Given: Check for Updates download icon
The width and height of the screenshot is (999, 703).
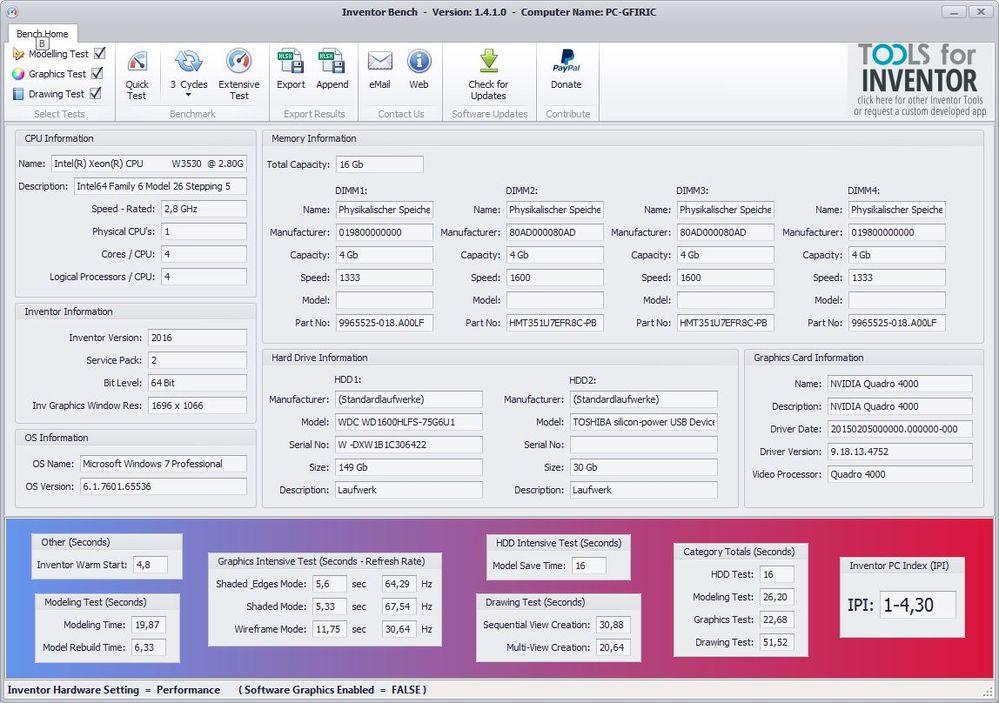Looking at the screenshot, I should (489, 61).
